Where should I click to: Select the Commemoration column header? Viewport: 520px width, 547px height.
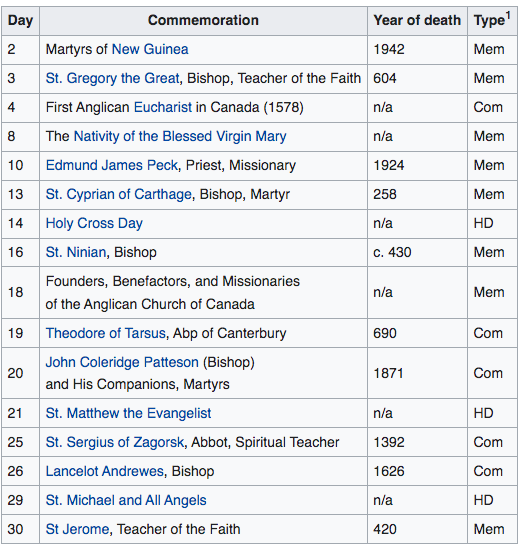pyautogui.click(x=203, y=21)
